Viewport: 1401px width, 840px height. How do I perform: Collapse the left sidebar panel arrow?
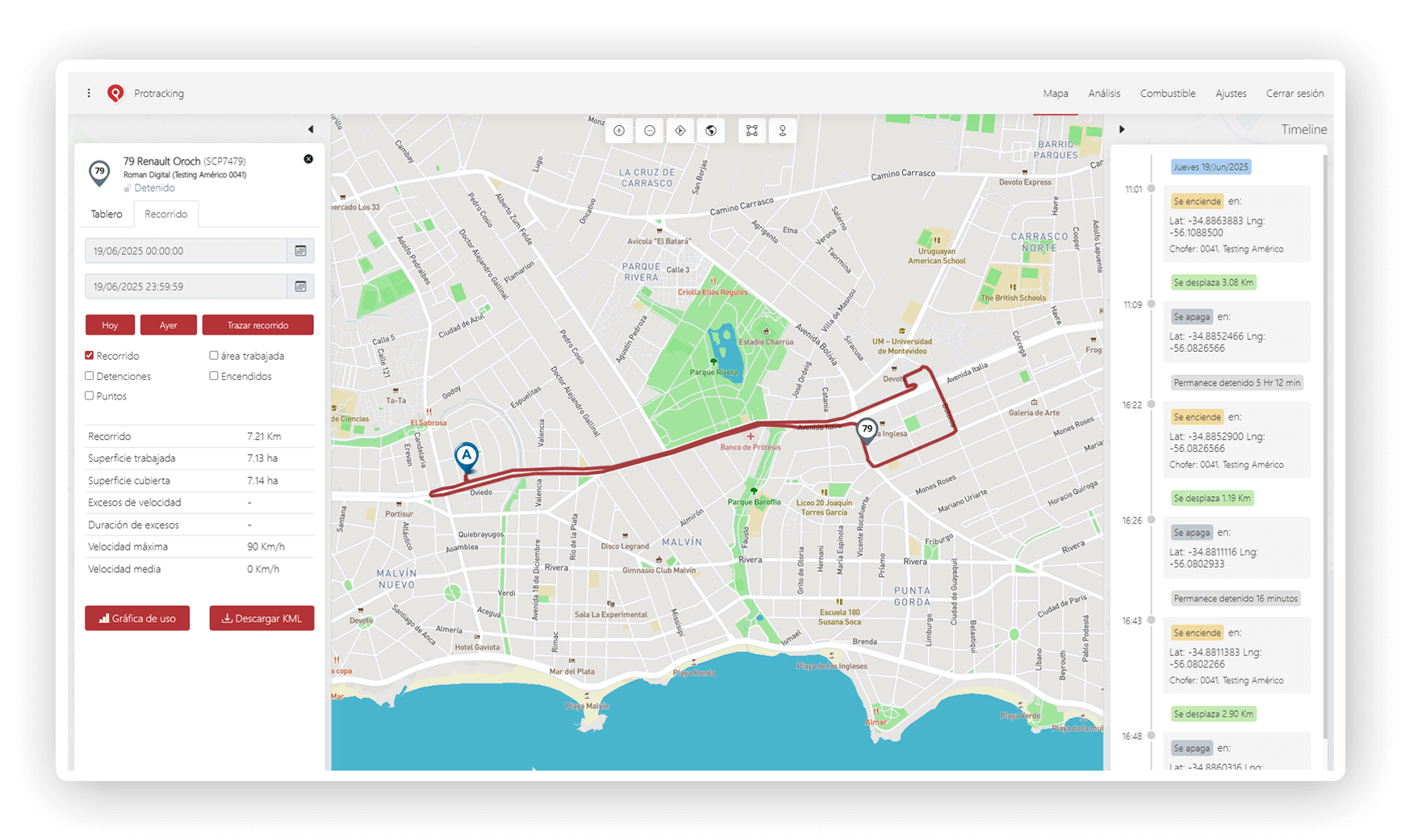(x=311, y=129)
